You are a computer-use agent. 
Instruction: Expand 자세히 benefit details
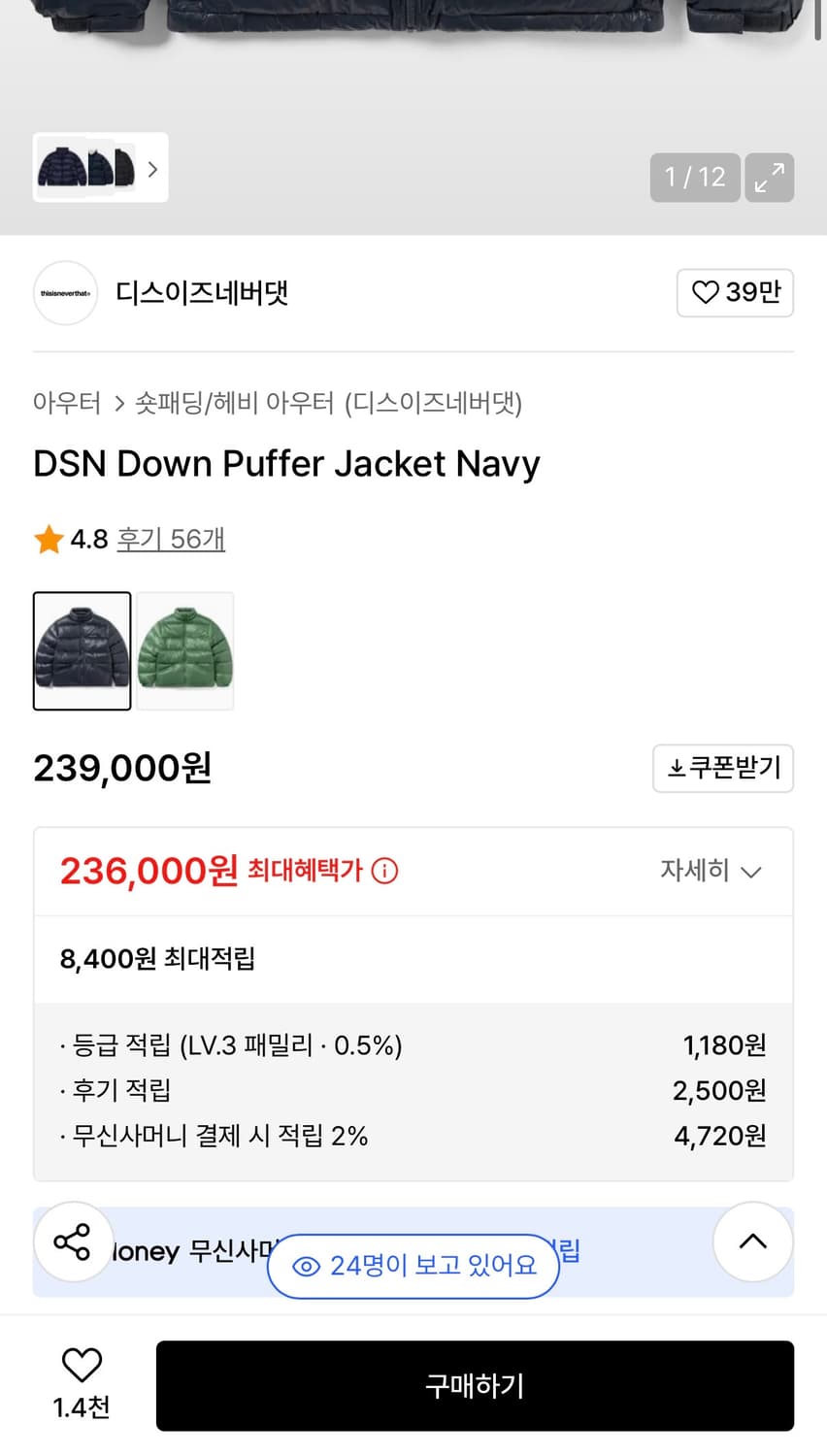click(x=711, y=871)
